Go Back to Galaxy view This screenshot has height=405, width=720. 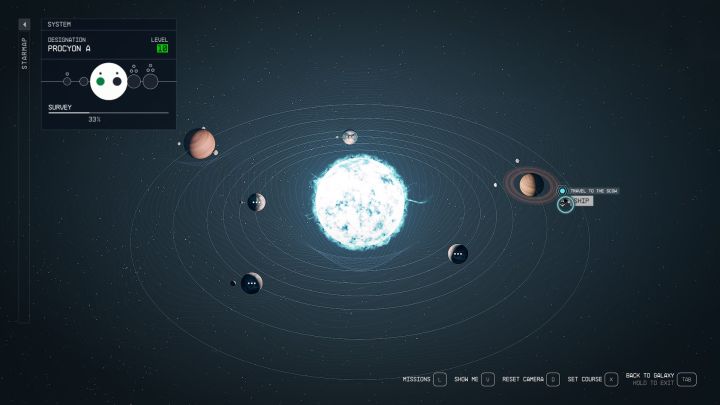click(x=686, y=380)
